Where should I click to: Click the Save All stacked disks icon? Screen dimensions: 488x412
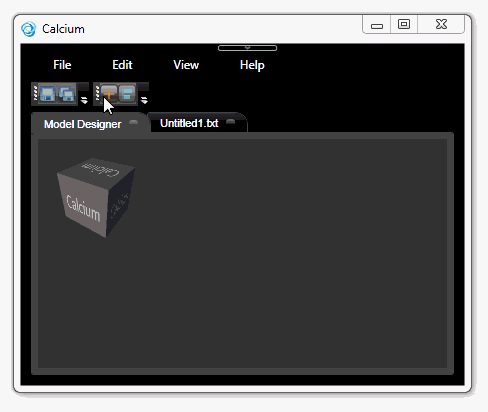pos(67,93)
